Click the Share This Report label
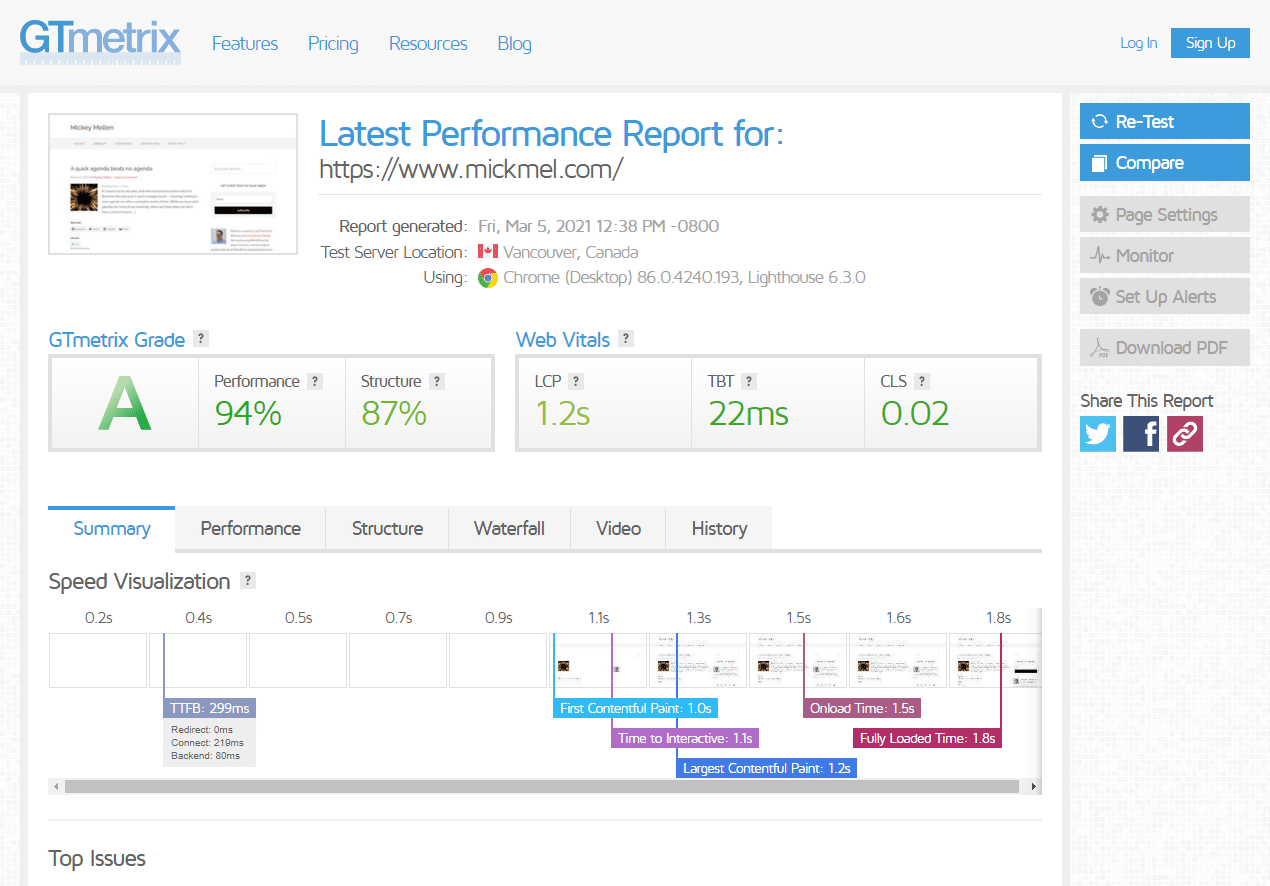Image resolution: width=1270 pixels, height=886 pixels. [x=1147, y=400]
